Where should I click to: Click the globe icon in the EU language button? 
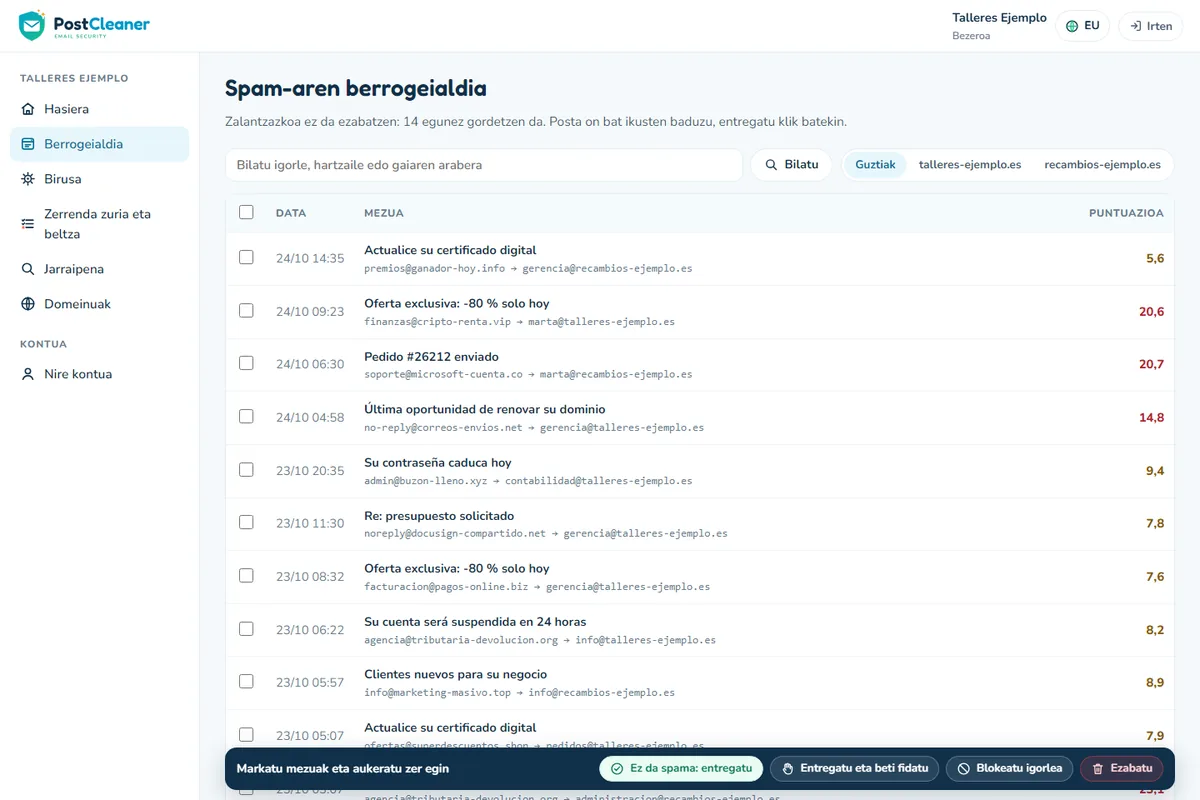coord(1072,26)
